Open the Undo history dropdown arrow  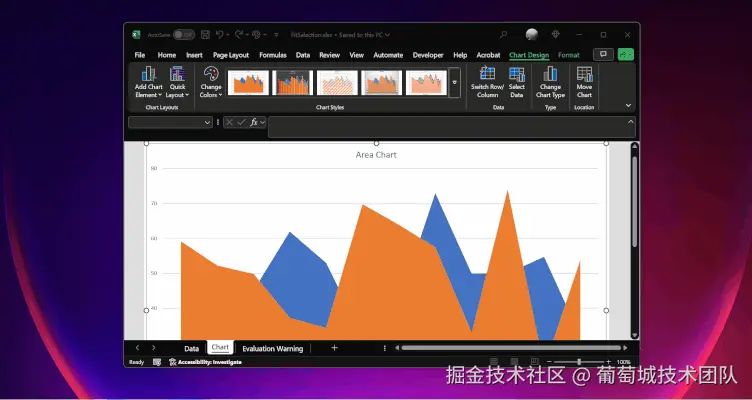coord(227,35)
